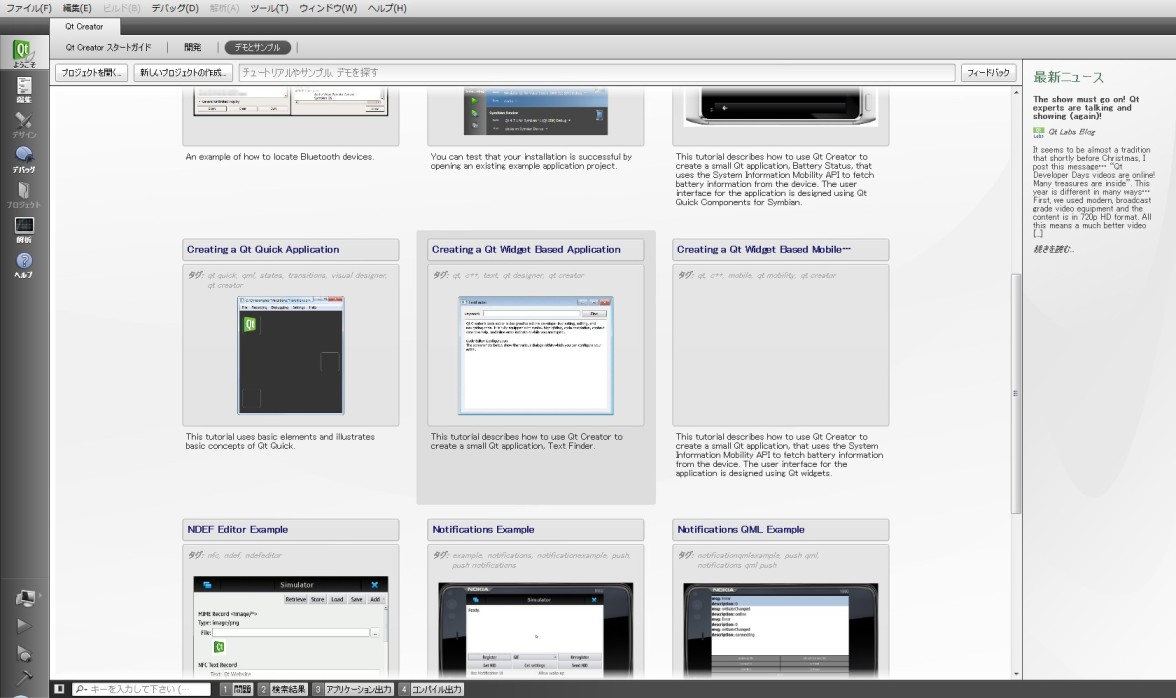This screenshot has height=698, width=1176.
Task: Switch to the Debug (デバッグ) mode icon
Action: click(x=23, y=159)
